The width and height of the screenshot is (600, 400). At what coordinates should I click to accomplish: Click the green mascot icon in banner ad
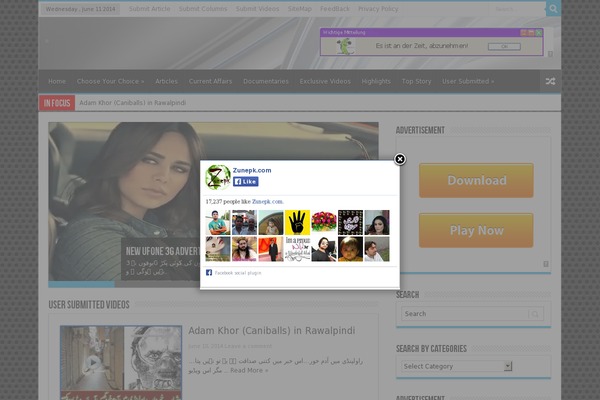point(345,46)
